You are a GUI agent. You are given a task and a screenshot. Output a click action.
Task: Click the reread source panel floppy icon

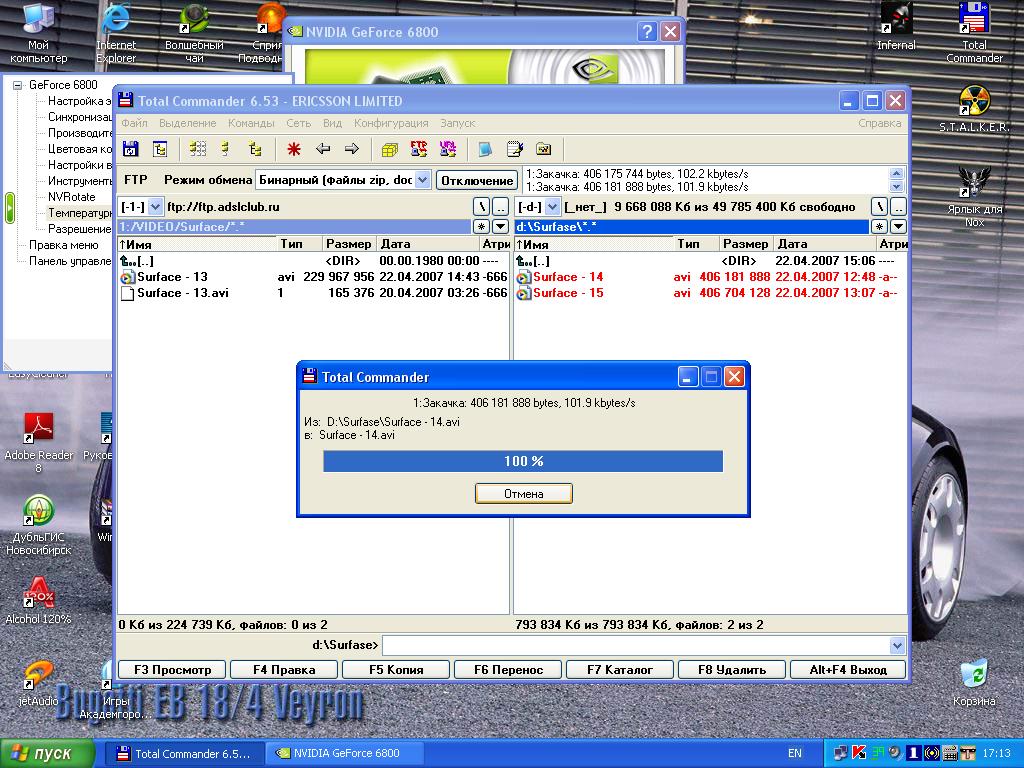point(131,150)
